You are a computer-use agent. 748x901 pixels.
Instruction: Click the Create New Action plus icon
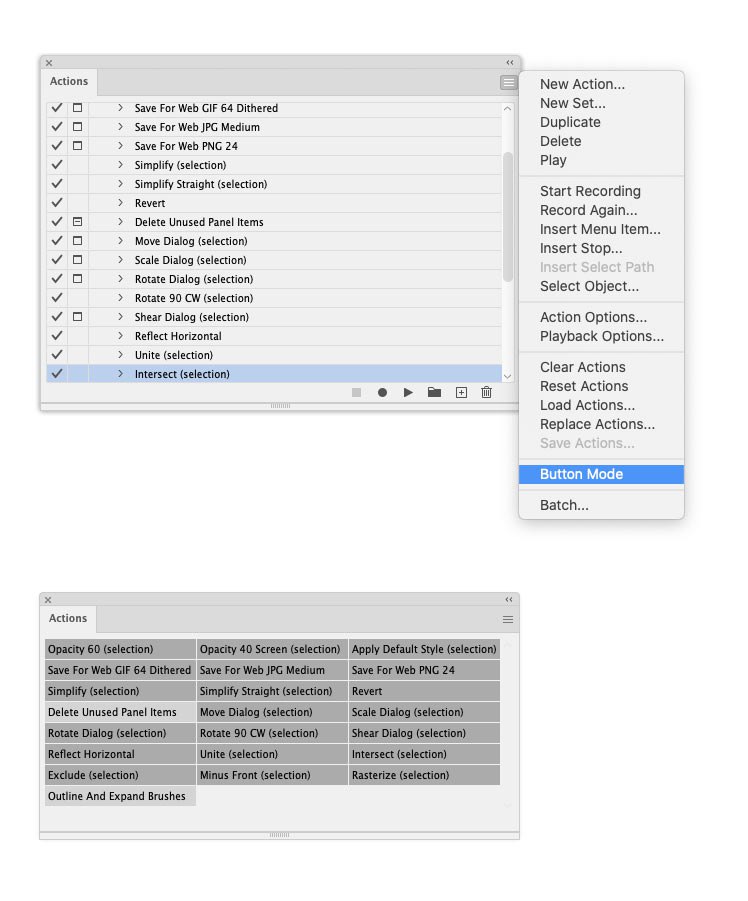click(461, 392)
